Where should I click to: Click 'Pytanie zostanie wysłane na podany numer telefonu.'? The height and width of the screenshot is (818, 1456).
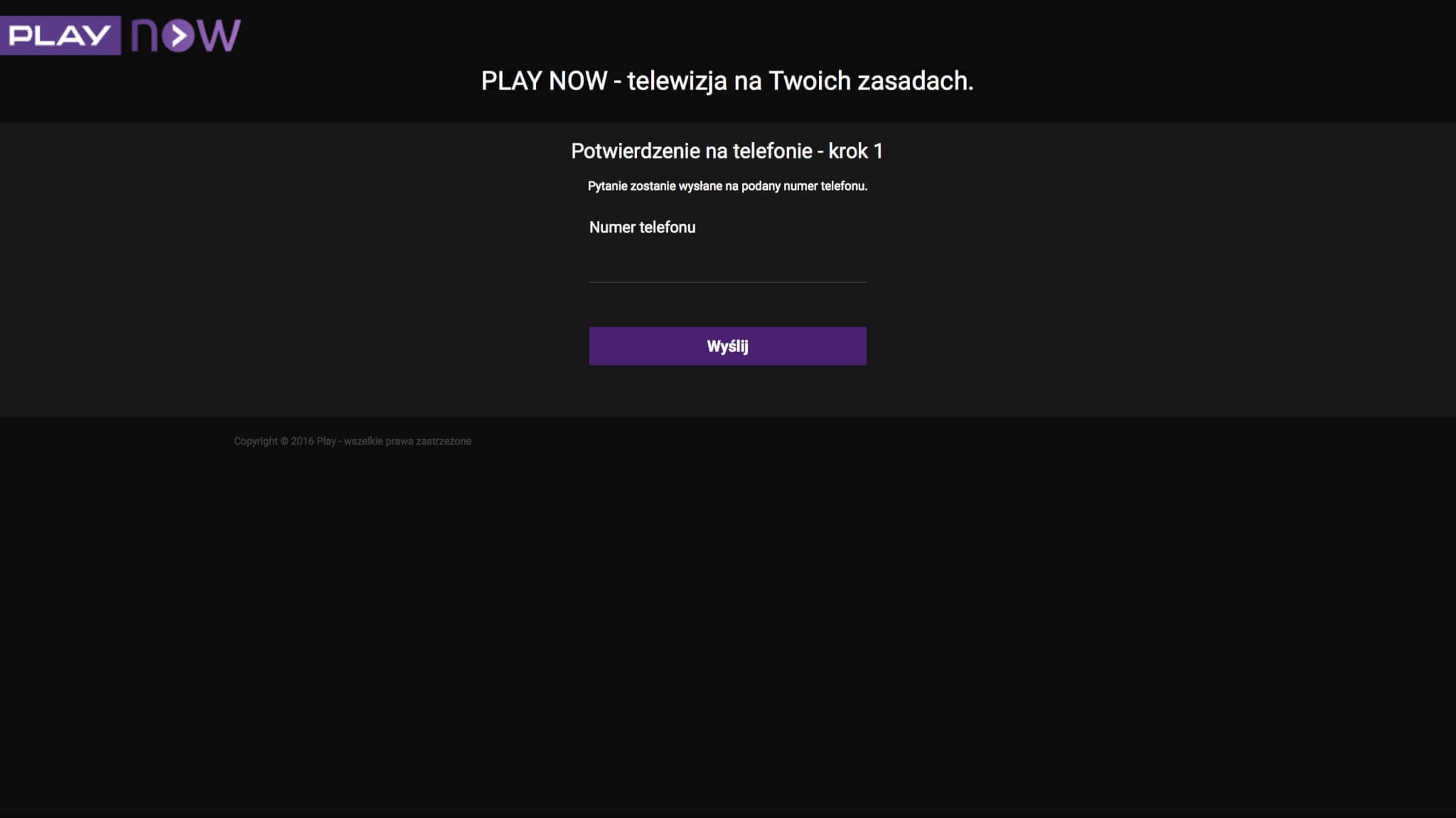pyautogui.click(x=727, y=186)
